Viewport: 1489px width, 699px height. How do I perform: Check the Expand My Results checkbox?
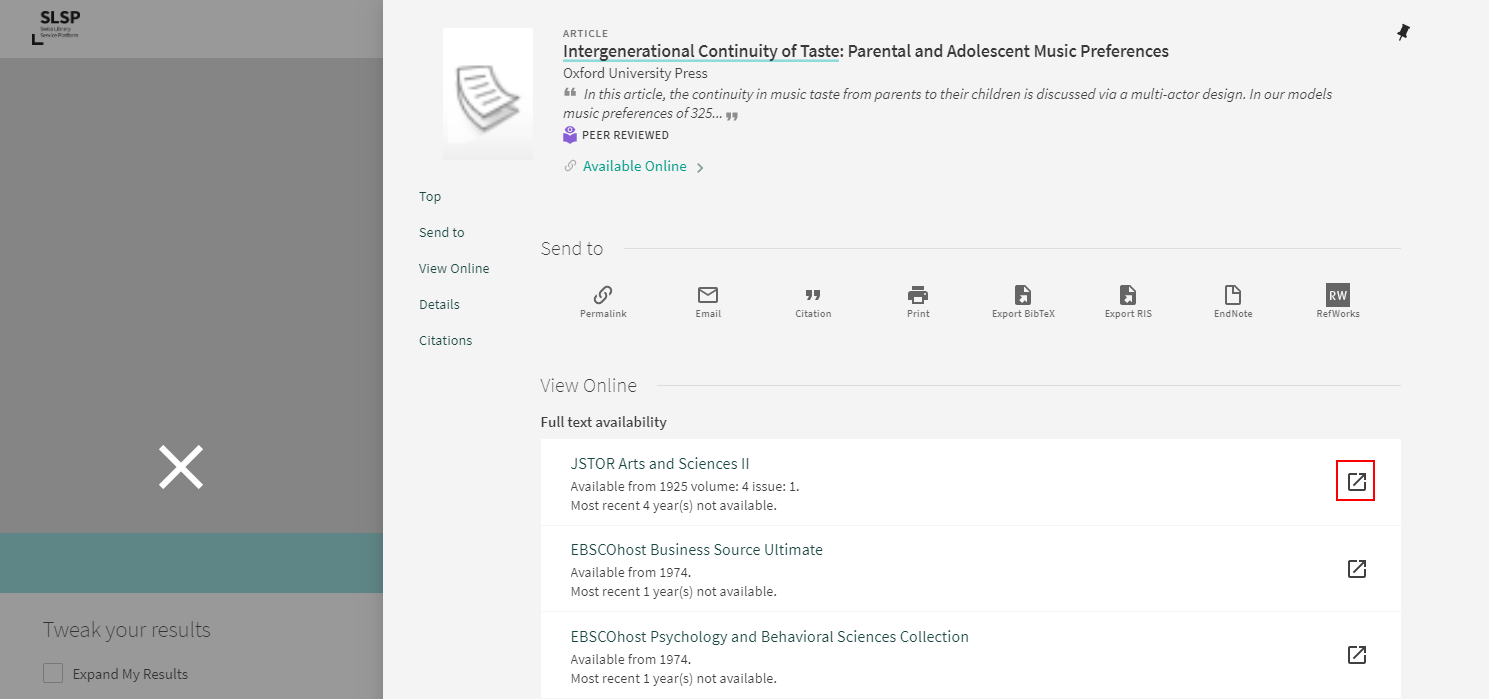click(53, 674)
